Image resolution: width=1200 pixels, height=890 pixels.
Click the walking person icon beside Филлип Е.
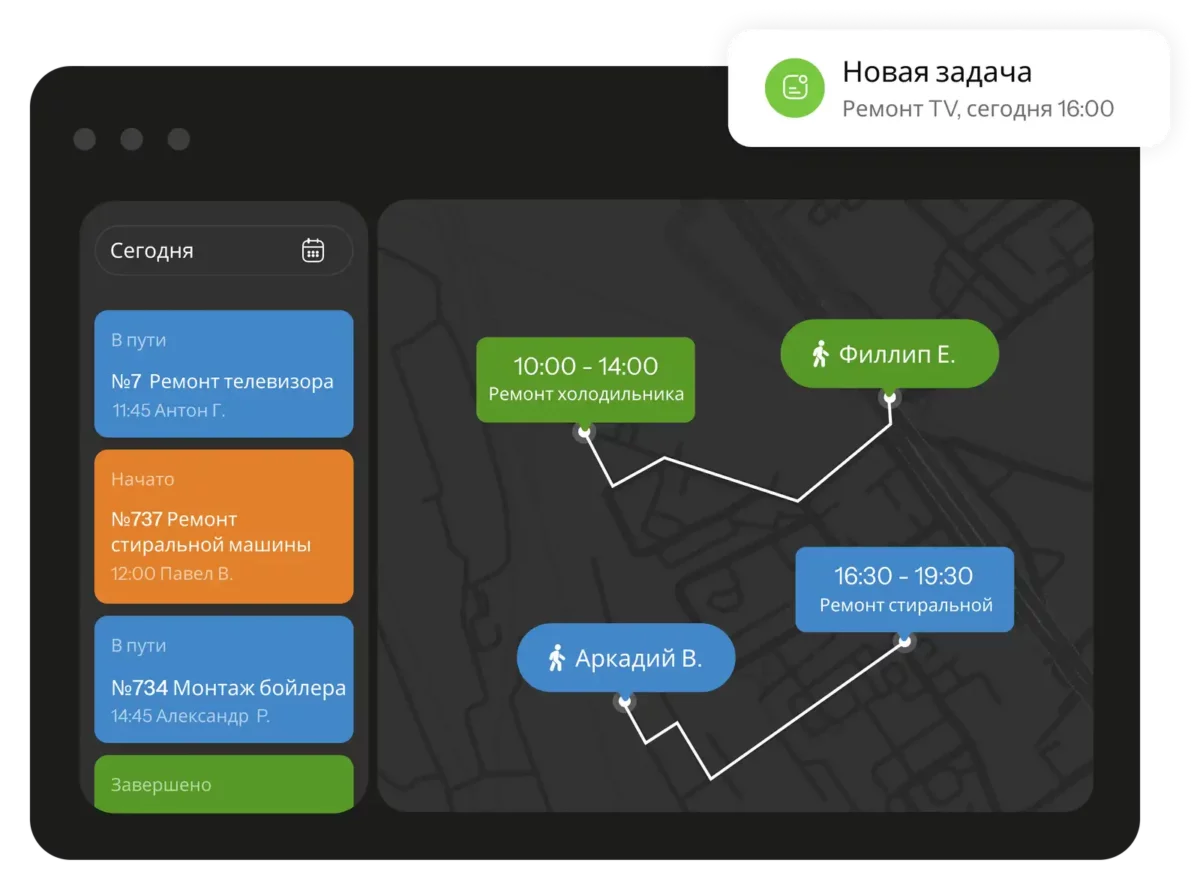pos(820,353)
